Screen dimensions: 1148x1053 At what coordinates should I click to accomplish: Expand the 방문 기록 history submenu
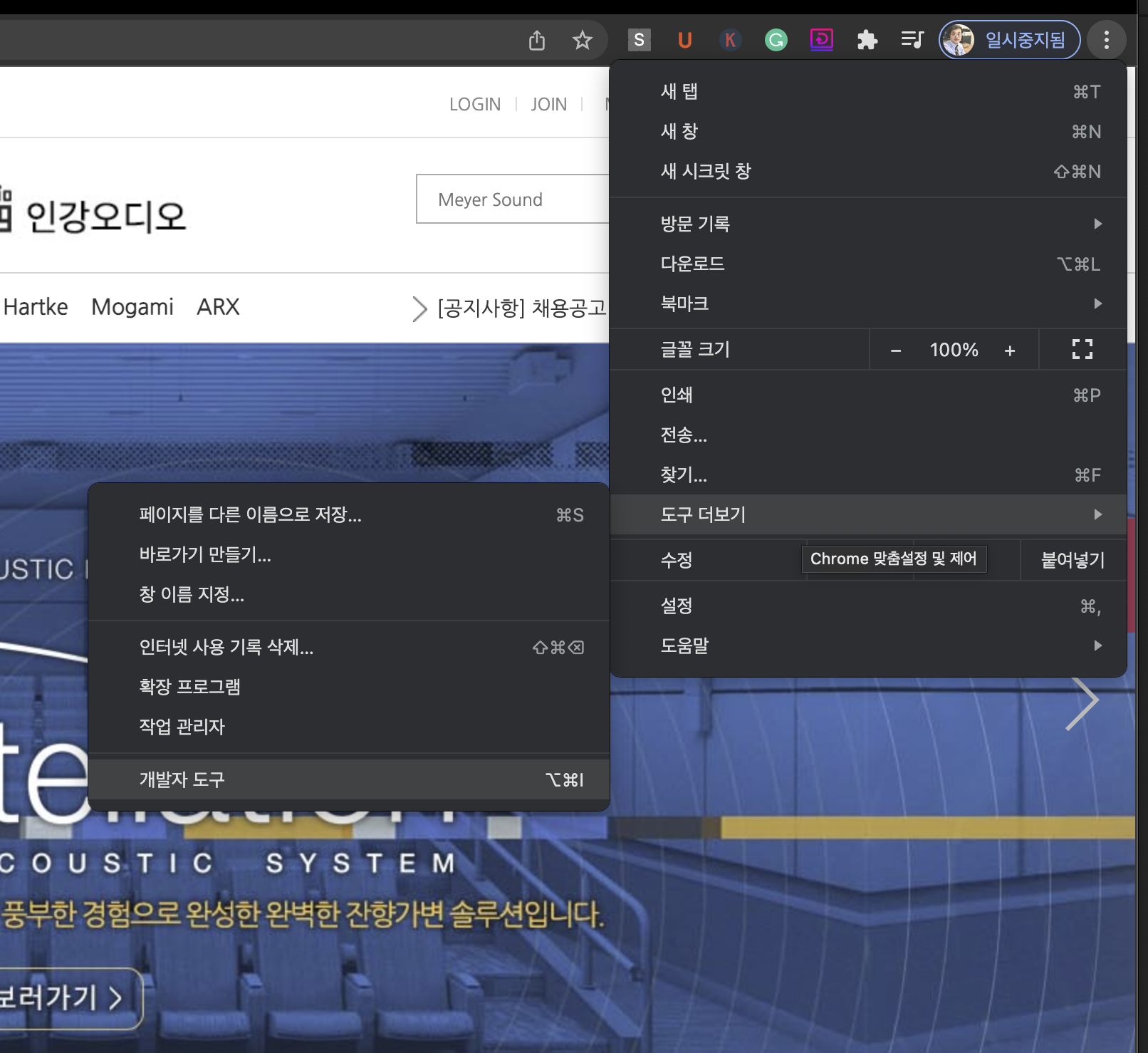[868, 224]
